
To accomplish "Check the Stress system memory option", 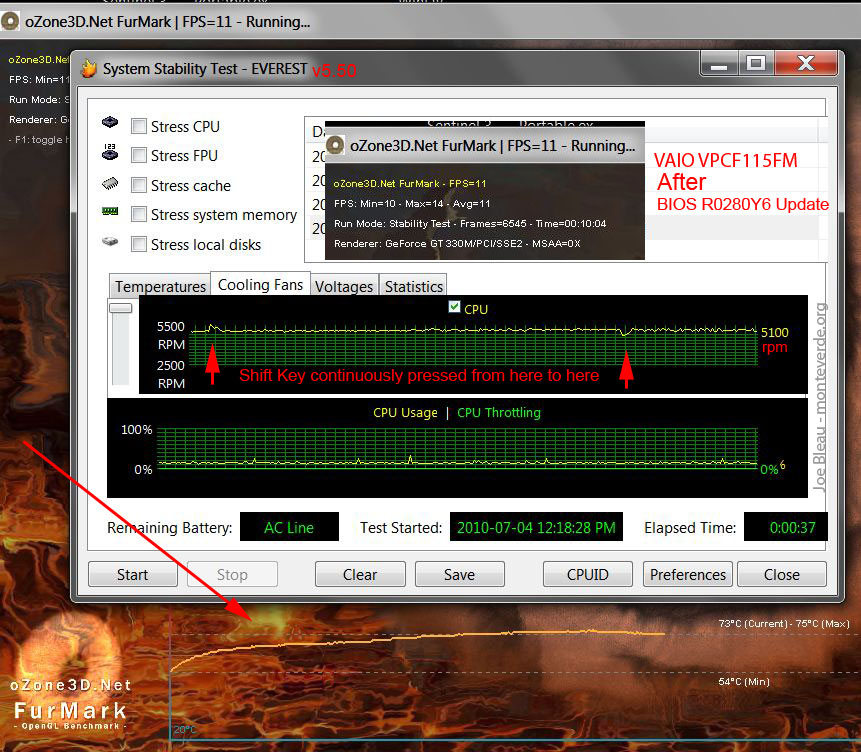I will (139, 214).
